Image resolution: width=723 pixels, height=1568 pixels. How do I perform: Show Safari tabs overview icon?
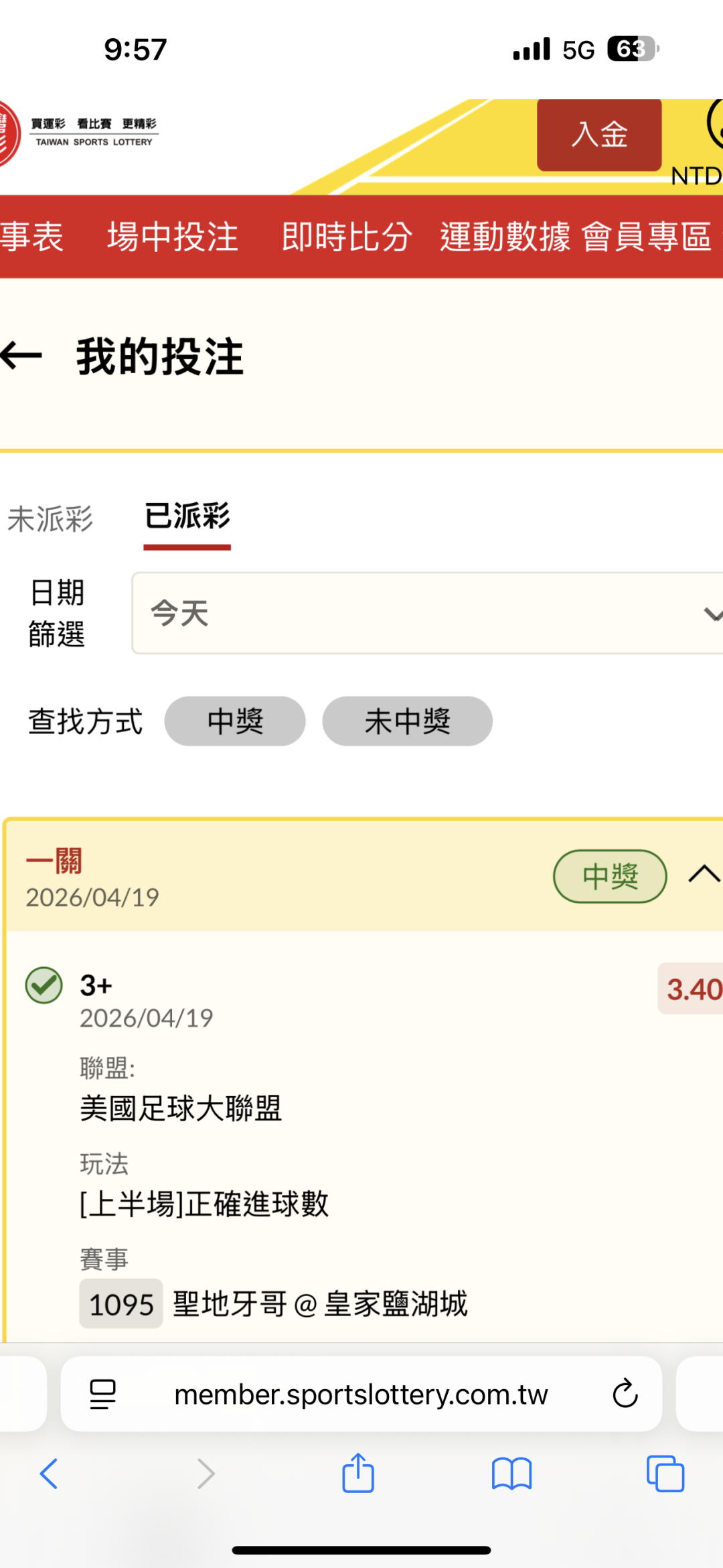coord(665,1474)
